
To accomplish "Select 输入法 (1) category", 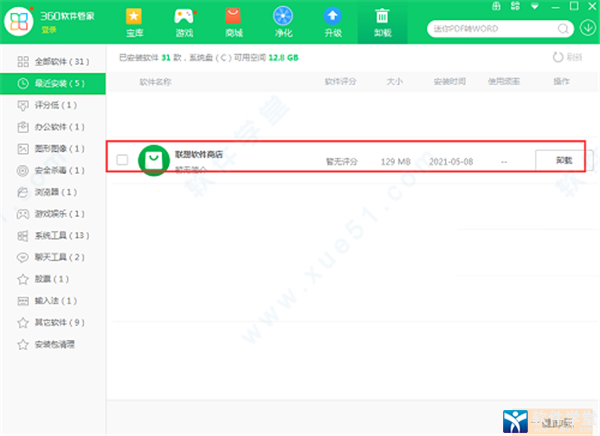I will (53, 301).
